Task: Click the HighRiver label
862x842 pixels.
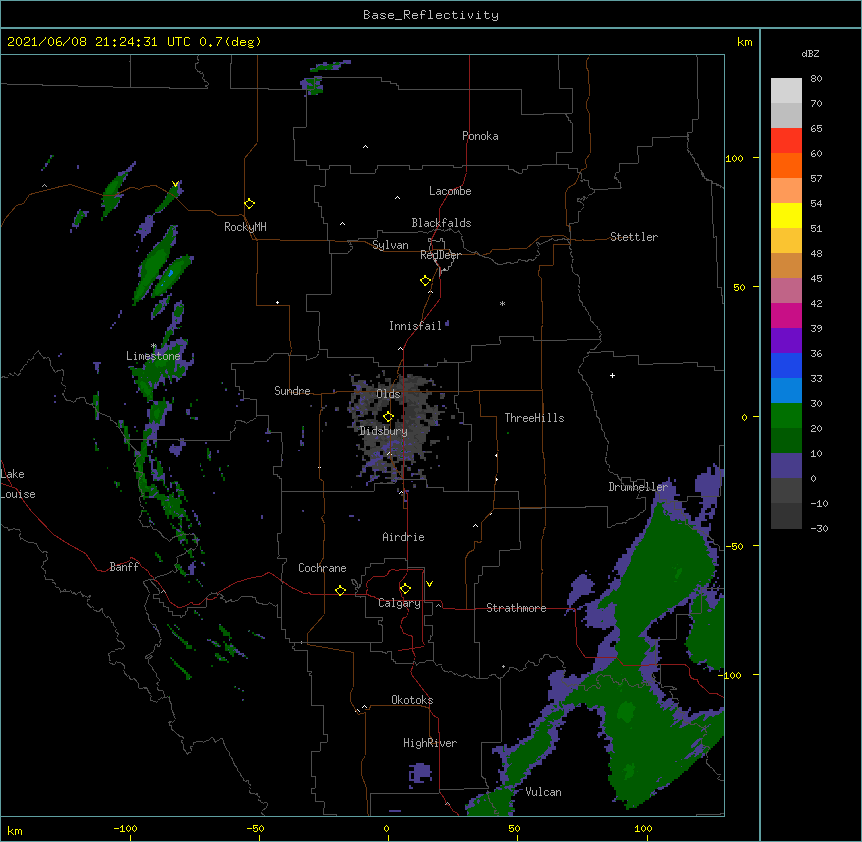Action: click(x=430, y=743)
